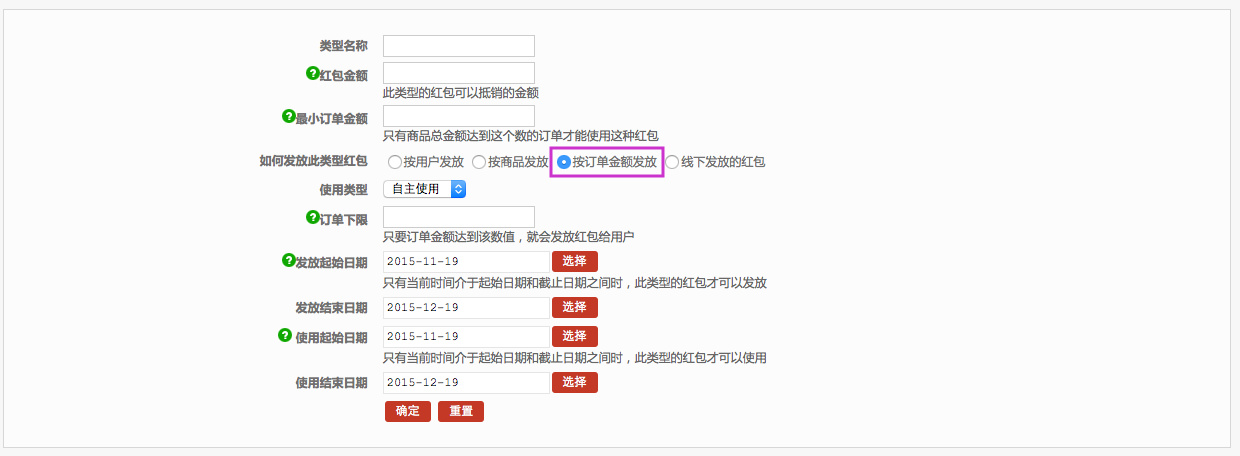Select the 线下发放的红包 radio button

(673, 162)
